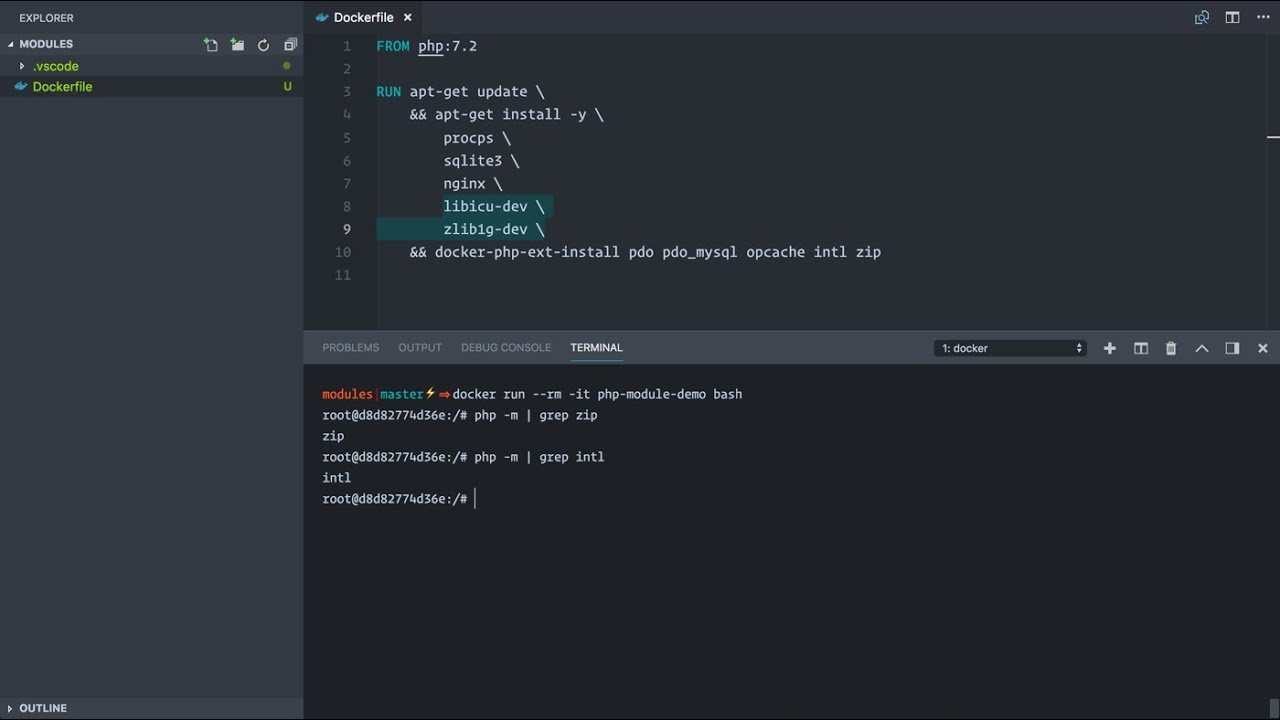Screen dimensions: 1280x720
Task: Switch to the PROBLEMS tab
Action: click(350, 348)
